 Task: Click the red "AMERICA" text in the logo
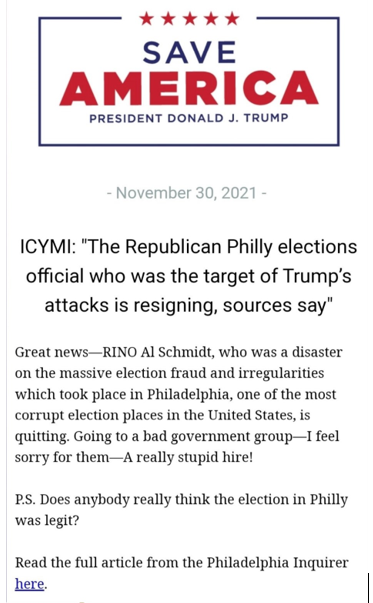point(189,88)
